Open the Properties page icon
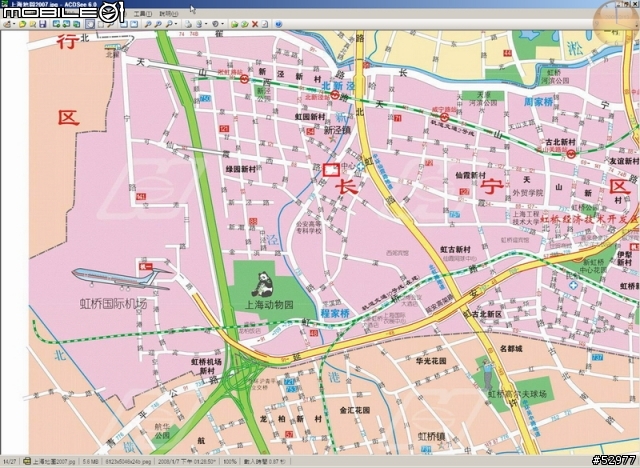 coord(264,24)
